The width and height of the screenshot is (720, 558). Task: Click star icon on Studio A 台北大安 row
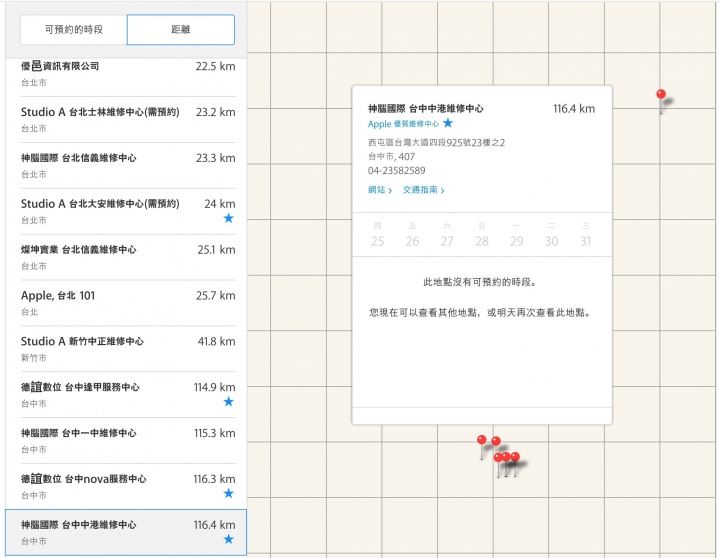(x=228, y=218)
